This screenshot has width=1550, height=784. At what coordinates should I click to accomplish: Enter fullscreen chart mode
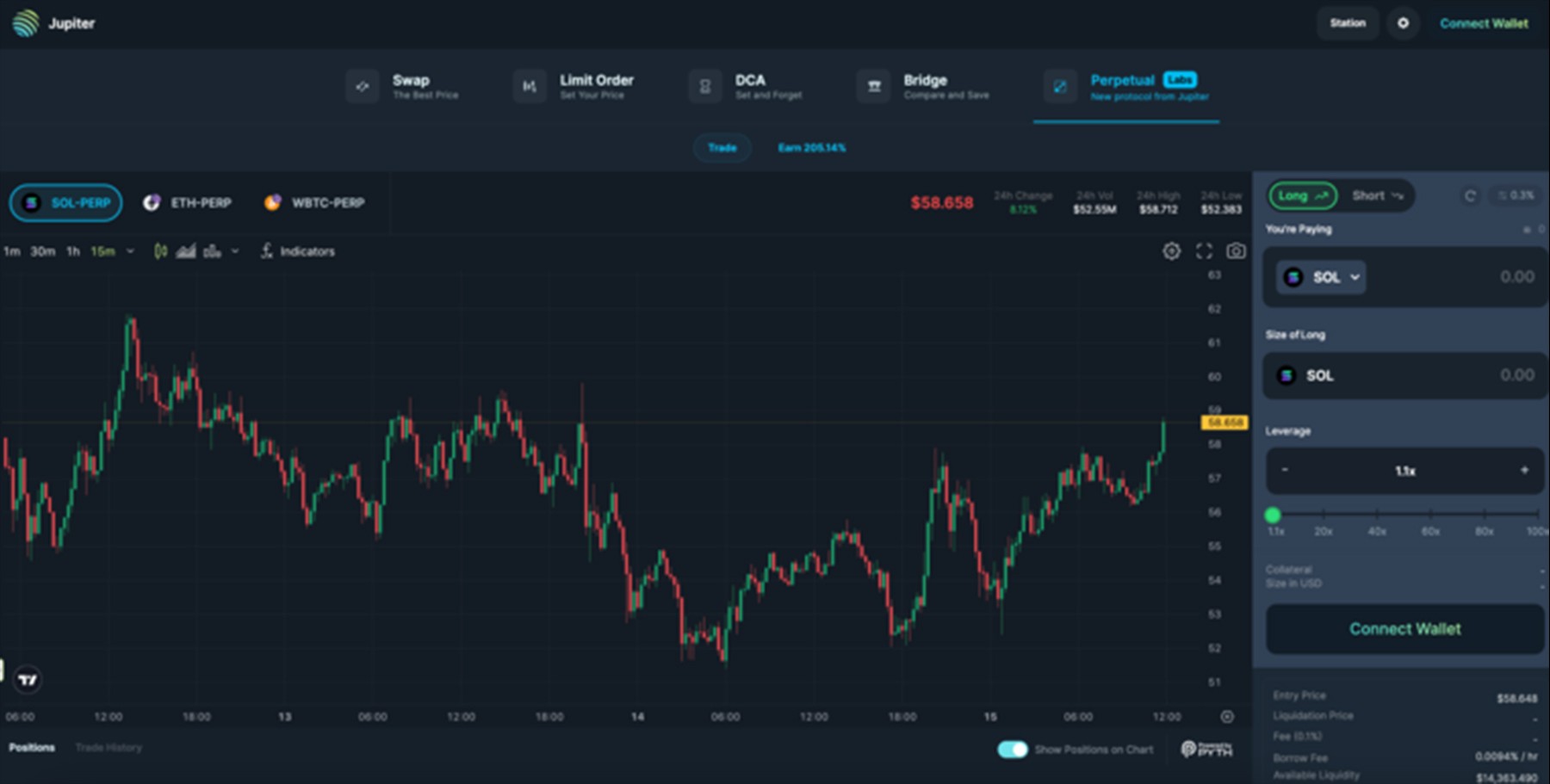(1204, 251)
